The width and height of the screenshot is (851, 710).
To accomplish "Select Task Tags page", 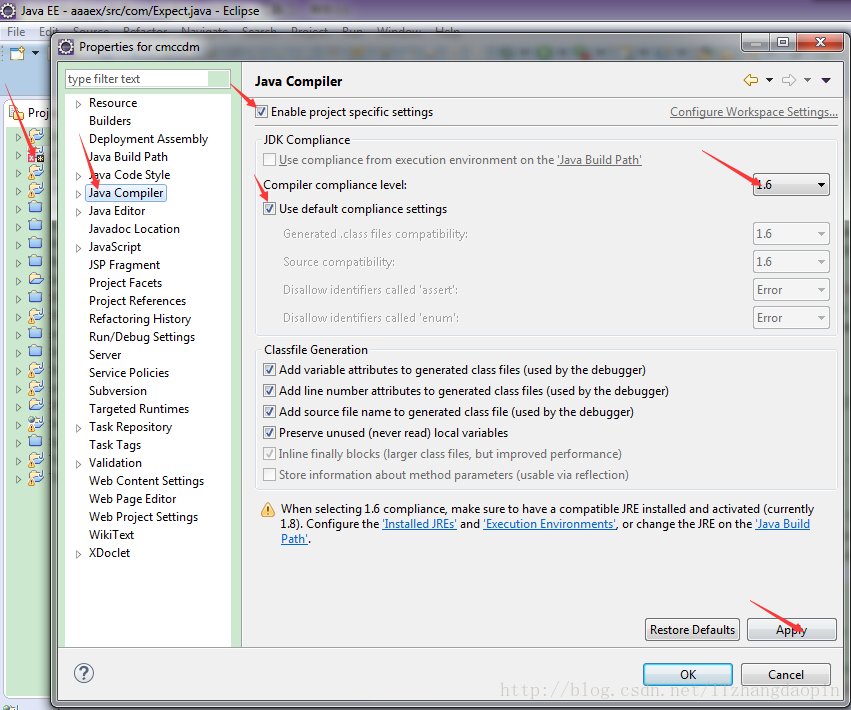I will 115,445.
